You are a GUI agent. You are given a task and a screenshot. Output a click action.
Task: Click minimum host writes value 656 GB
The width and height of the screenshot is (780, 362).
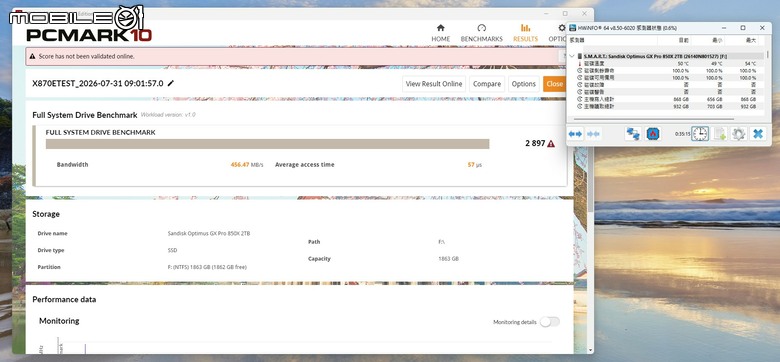715,99
